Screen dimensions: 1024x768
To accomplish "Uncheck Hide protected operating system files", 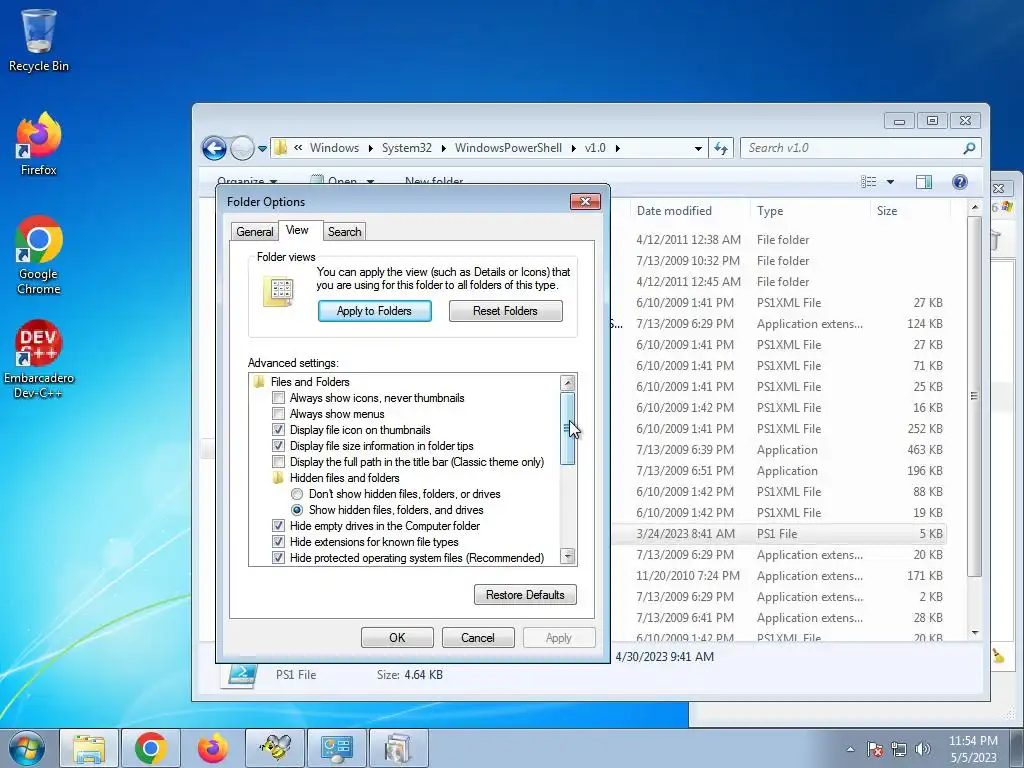I will coord(278,558).
